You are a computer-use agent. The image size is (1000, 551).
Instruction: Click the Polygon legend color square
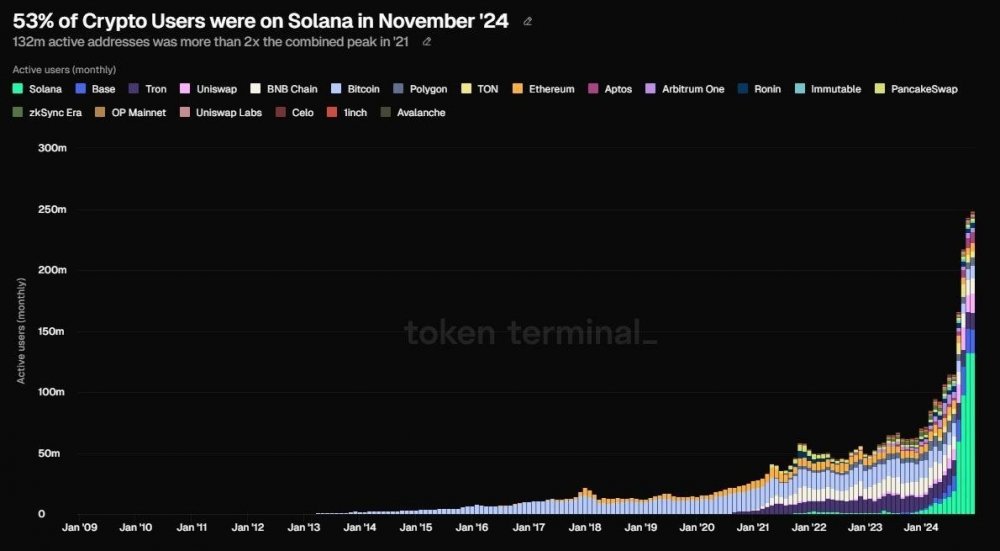pos(399,89)
